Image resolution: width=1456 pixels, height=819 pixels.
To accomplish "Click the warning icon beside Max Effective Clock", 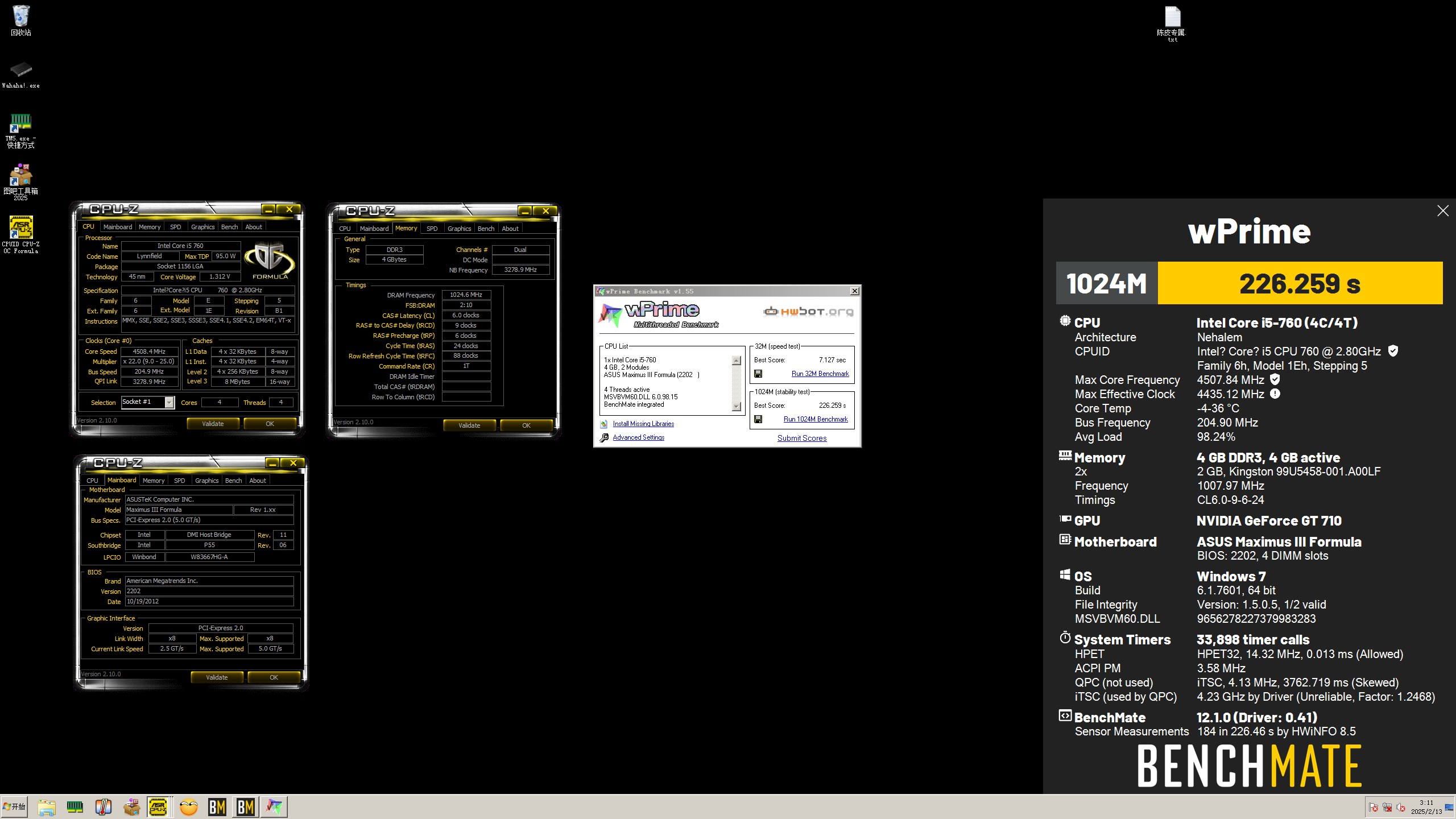I will pos(1275,394).
